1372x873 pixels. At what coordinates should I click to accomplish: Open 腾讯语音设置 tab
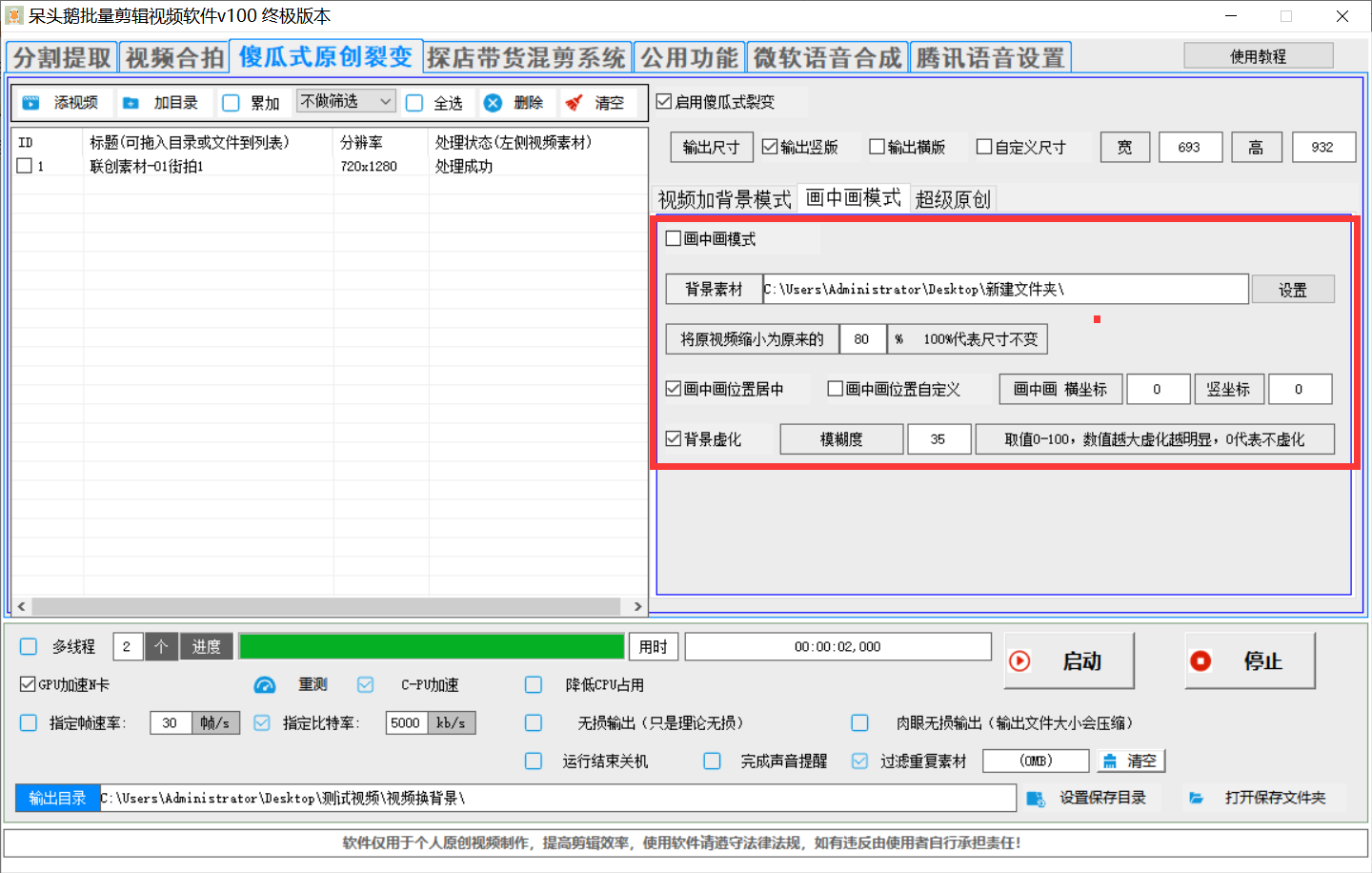(991, 57)
